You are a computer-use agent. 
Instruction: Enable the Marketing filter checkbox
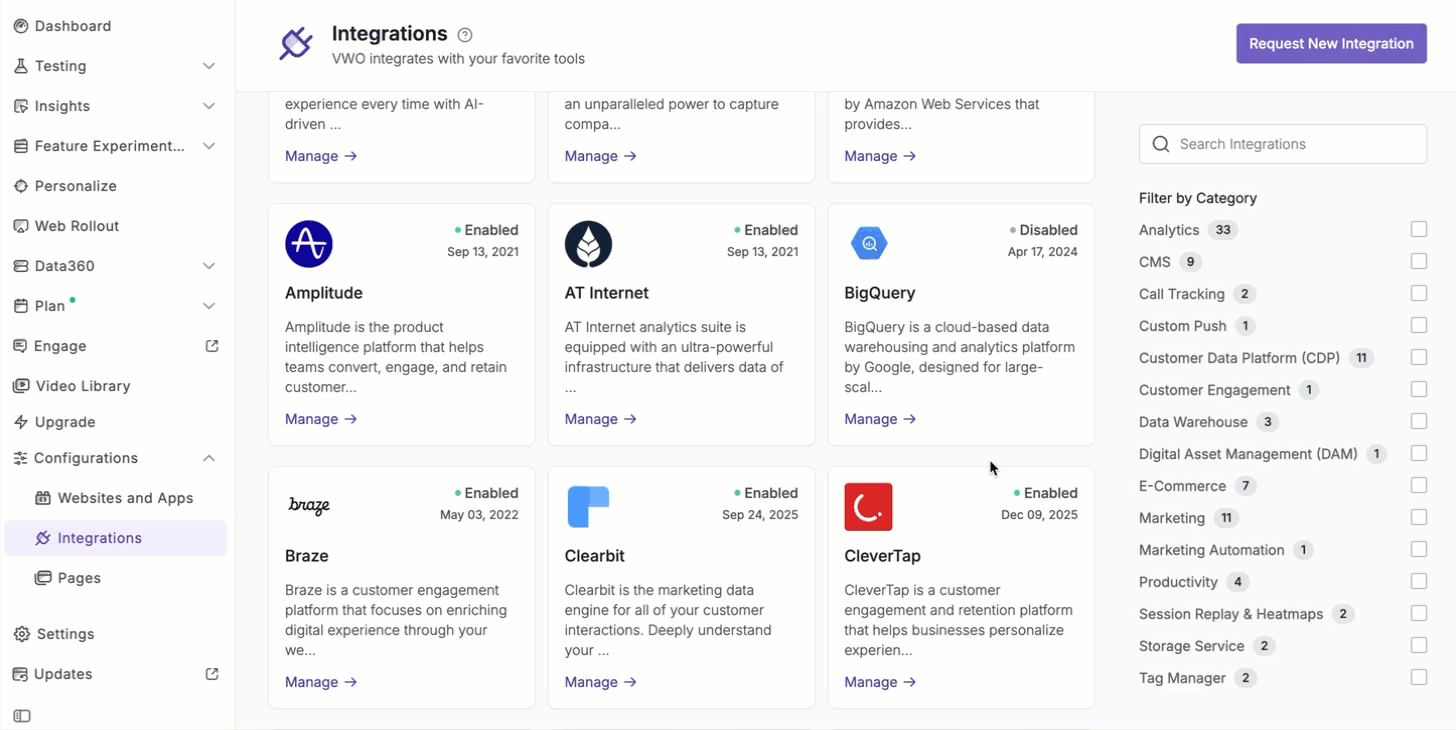pos(1418,517)
